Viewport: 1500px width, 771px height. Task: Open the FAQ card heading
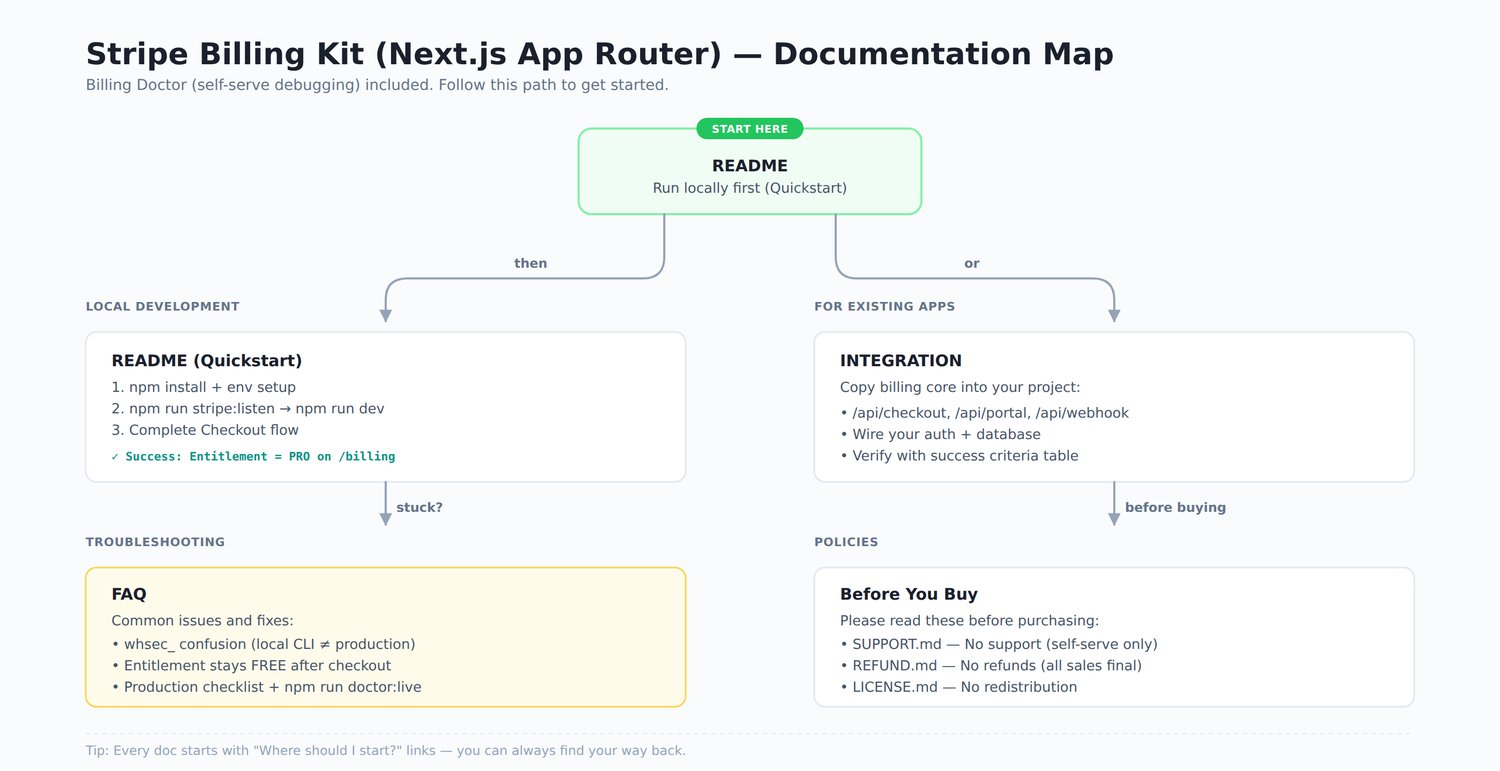pyautogui.click(x=129, y=594)
